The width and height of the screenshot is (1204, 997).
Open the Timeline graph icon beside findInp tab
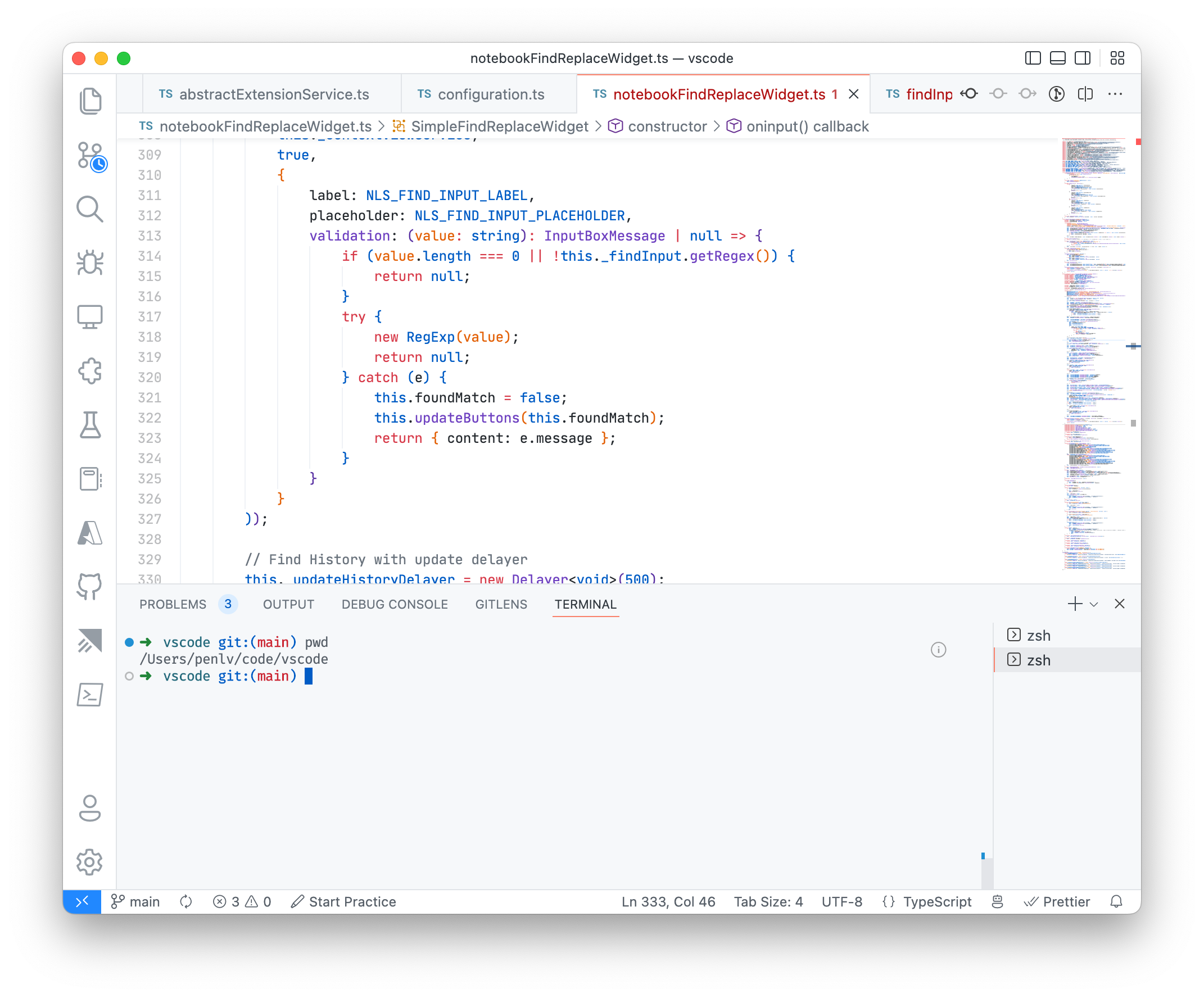(x=1057, y=94)
